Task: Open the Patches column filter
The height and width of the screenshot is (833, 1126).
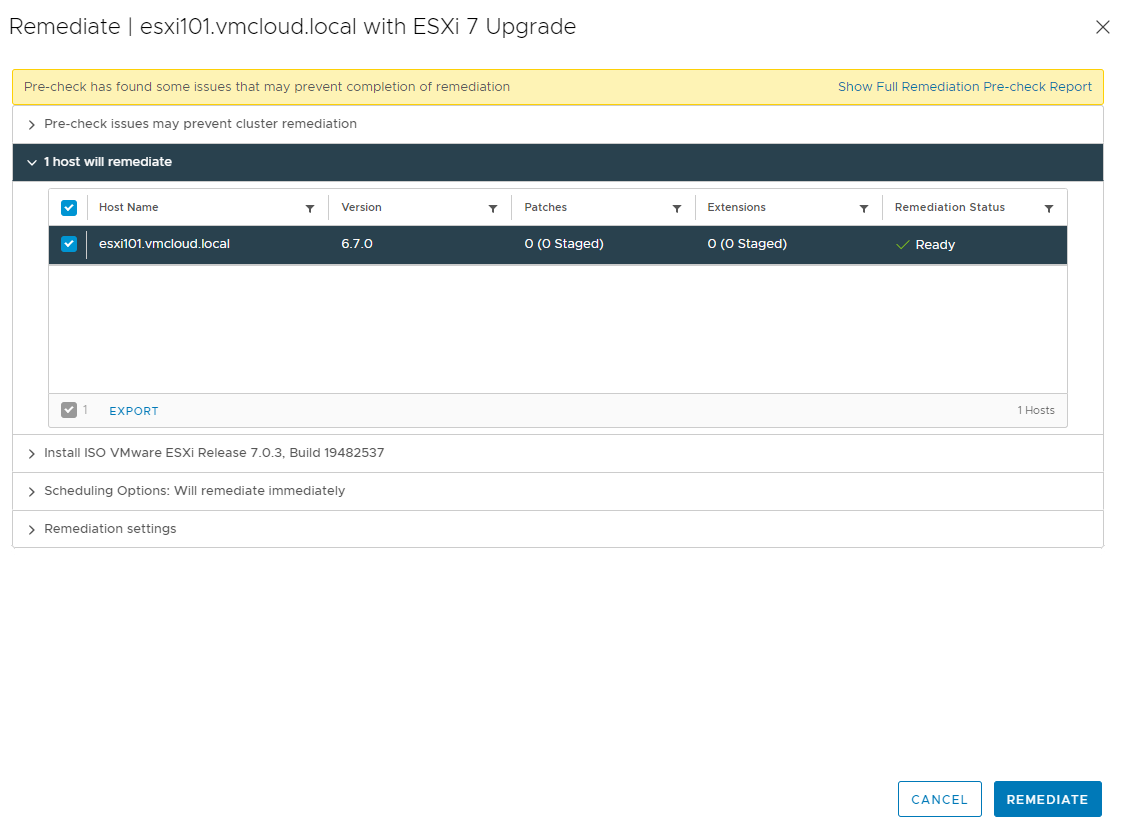Action: coord(677,207)
